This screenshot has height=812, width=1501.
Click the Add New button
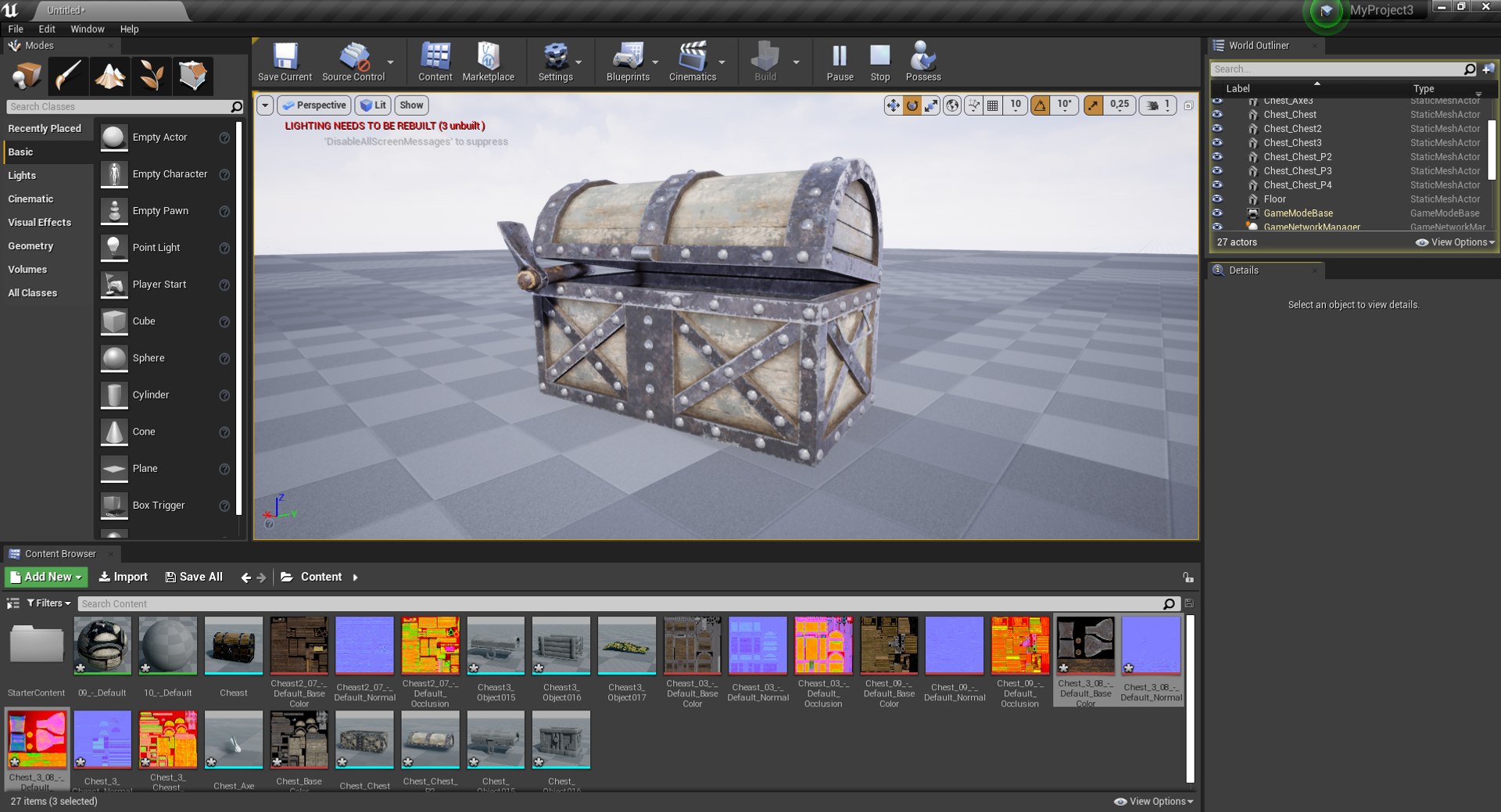(x=46, y=577)
